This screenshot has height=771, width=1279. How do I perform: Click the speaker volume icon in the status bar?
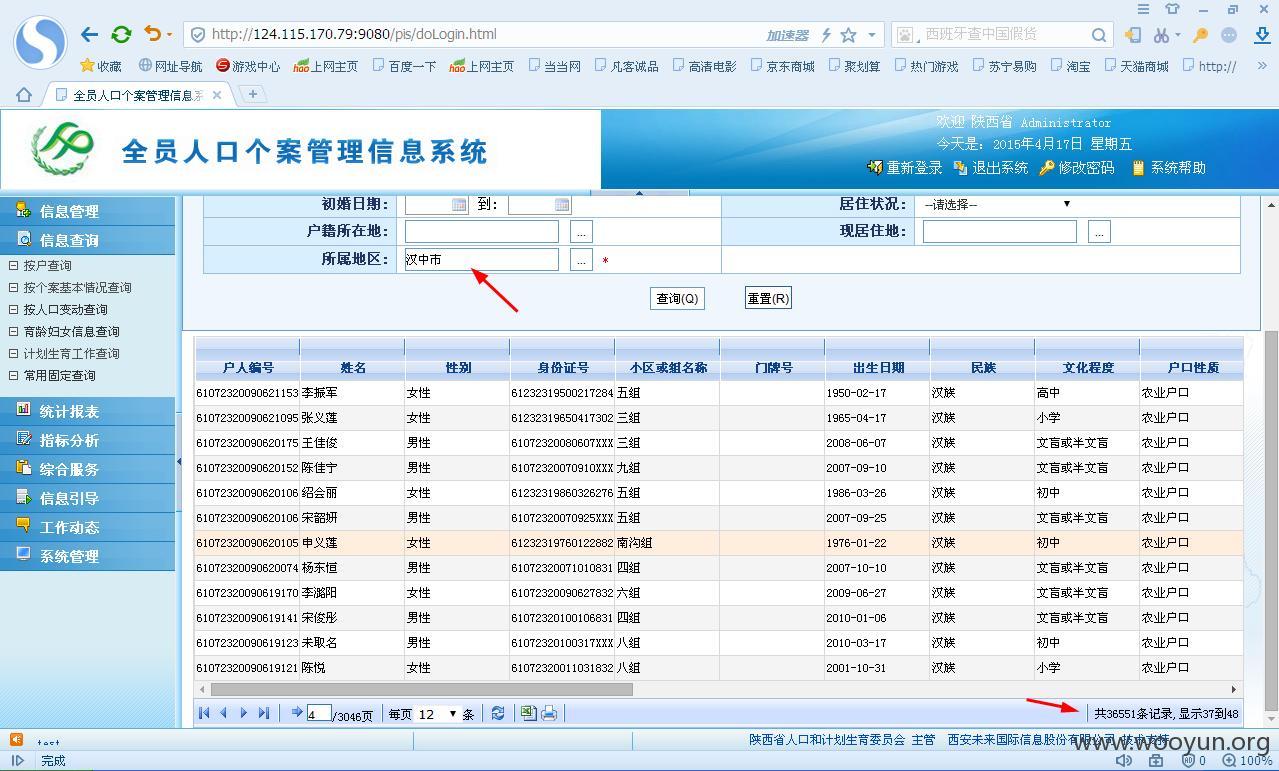pyautogui.click(x=1123, y=761)
